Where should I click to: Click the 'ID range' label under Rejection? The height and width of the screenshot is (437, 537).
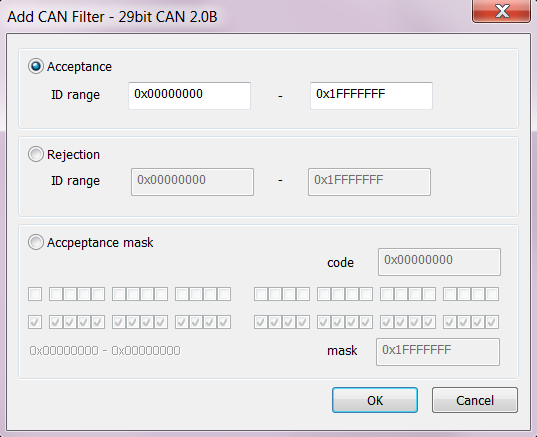[x=75, y=181]
